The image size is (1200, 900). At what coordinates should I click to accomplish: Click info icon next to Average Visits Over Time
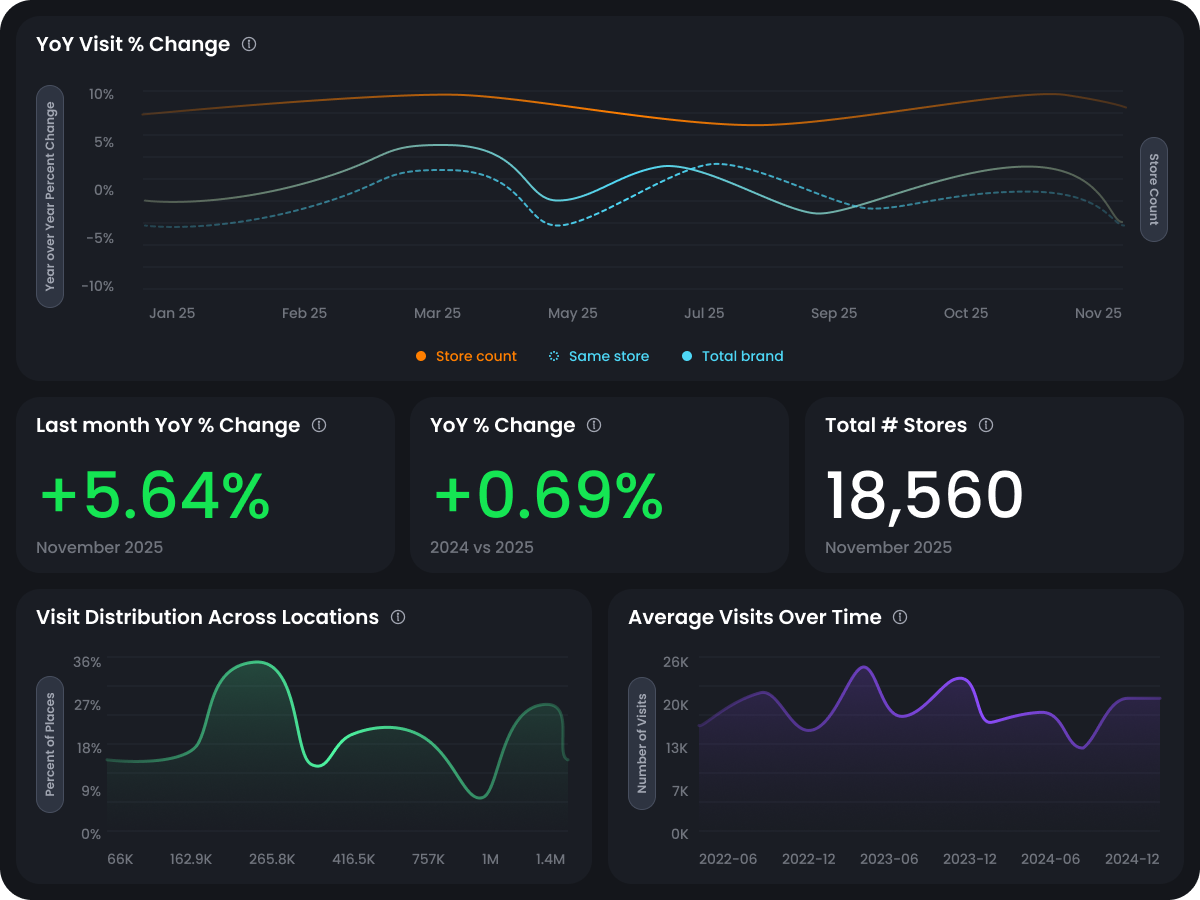(900, 617)
